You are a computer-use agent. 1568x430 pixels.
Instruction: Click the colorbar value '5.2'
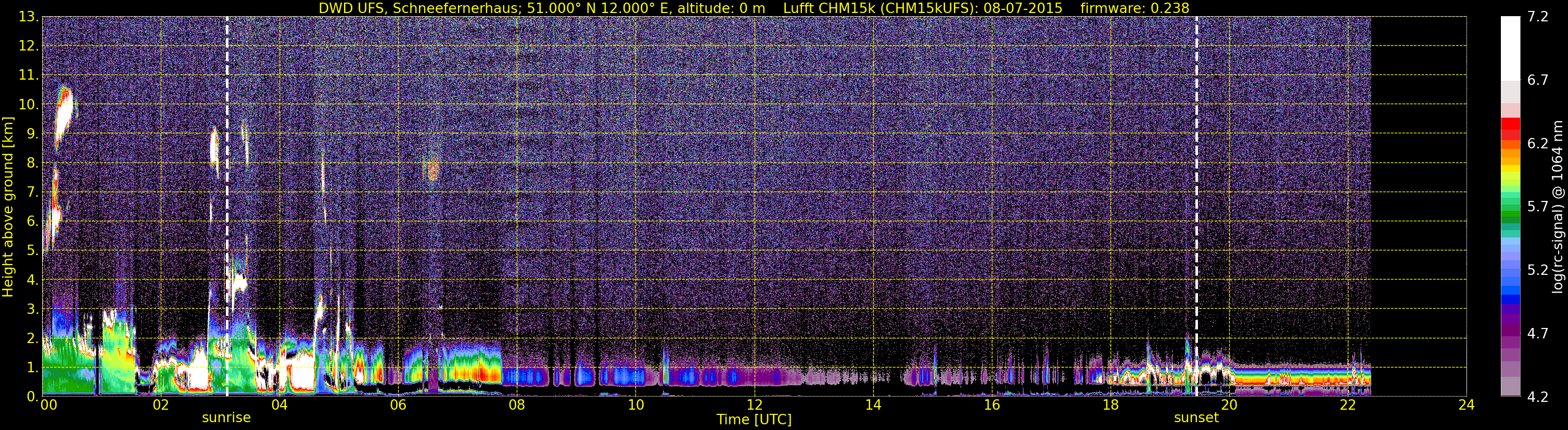point(1537,270)
